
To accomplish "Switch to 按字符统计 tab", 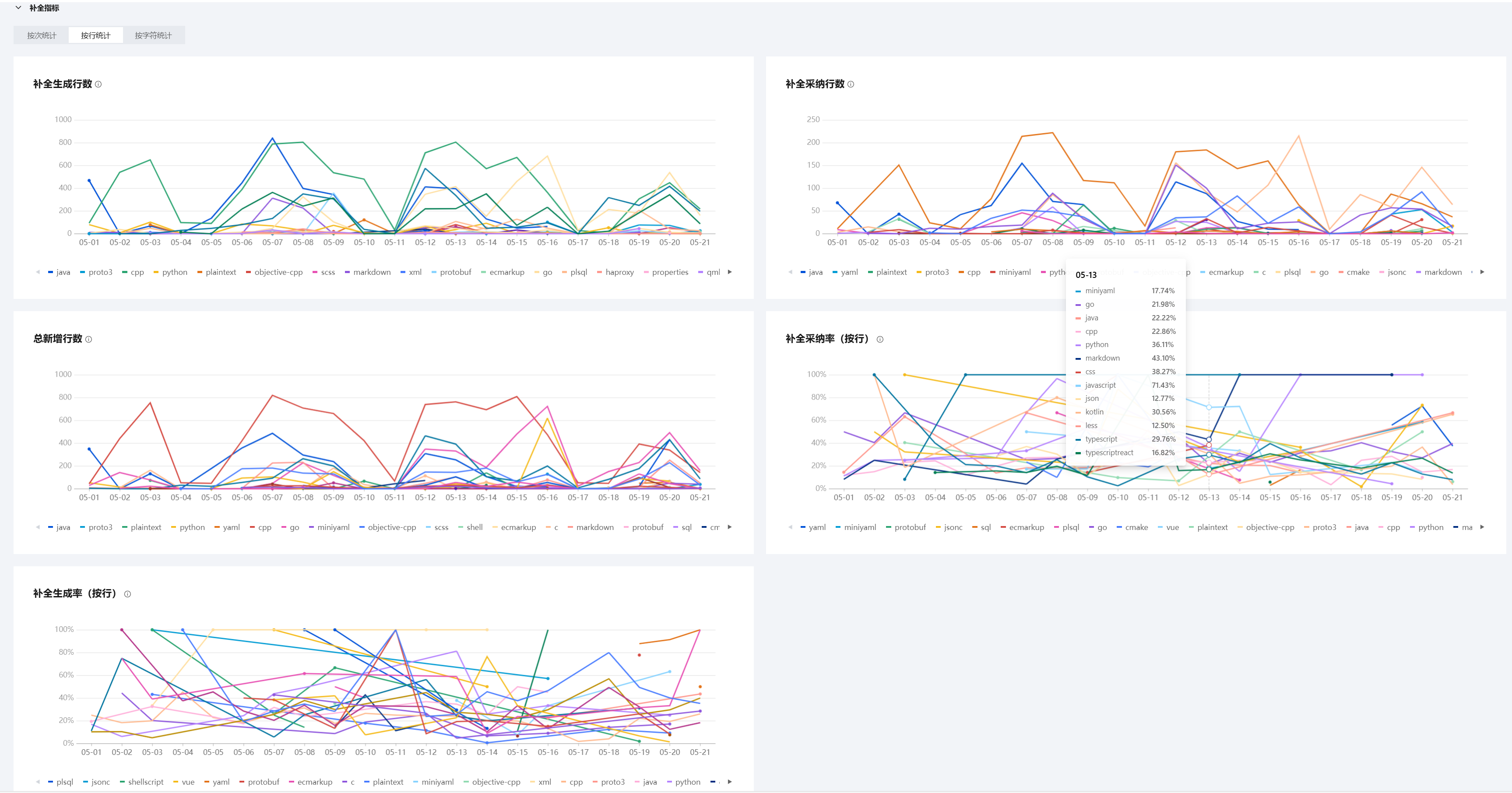I will (x=153, y=35).
